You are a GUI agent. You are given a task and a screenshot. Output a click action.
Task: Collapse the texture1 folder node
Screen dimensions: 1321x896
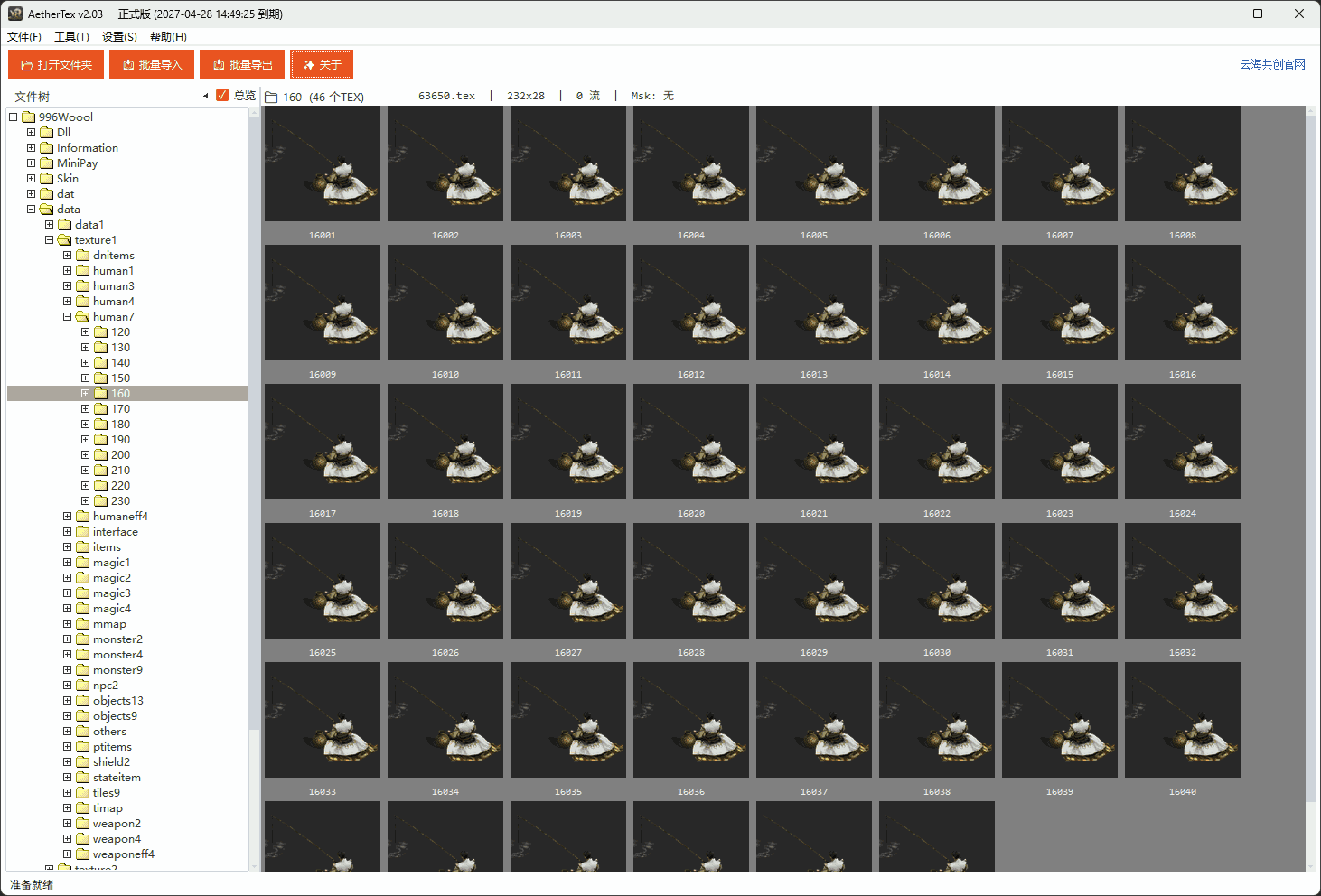pyautogui.click(x=50, y=239)
